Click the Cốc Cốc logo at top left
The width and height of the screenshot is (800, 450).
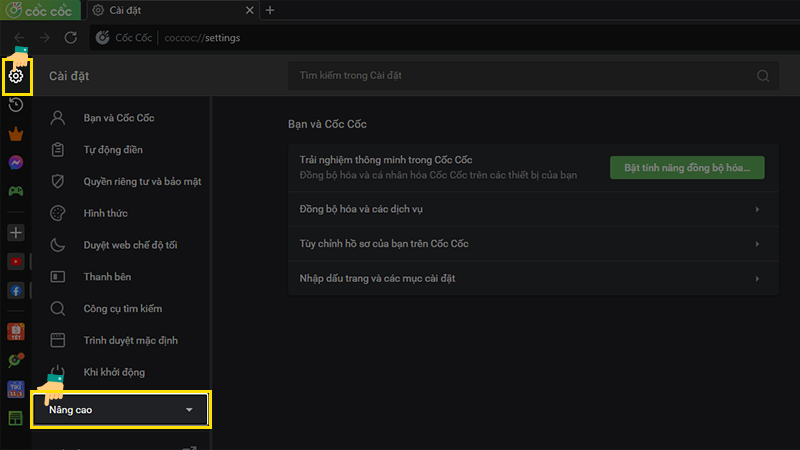[x=40, y=10]
